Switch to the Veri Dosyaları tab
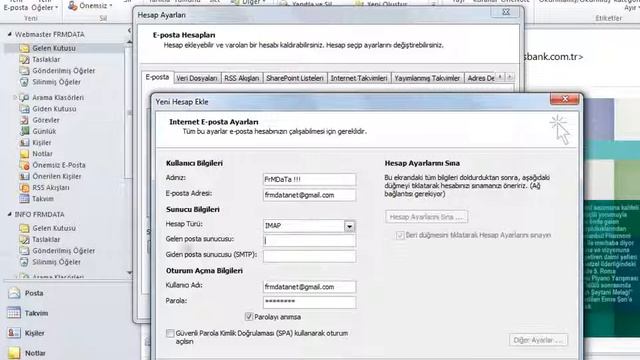This screenshot has width=640, height=360. pyautogui.click(x=197, y=78)
